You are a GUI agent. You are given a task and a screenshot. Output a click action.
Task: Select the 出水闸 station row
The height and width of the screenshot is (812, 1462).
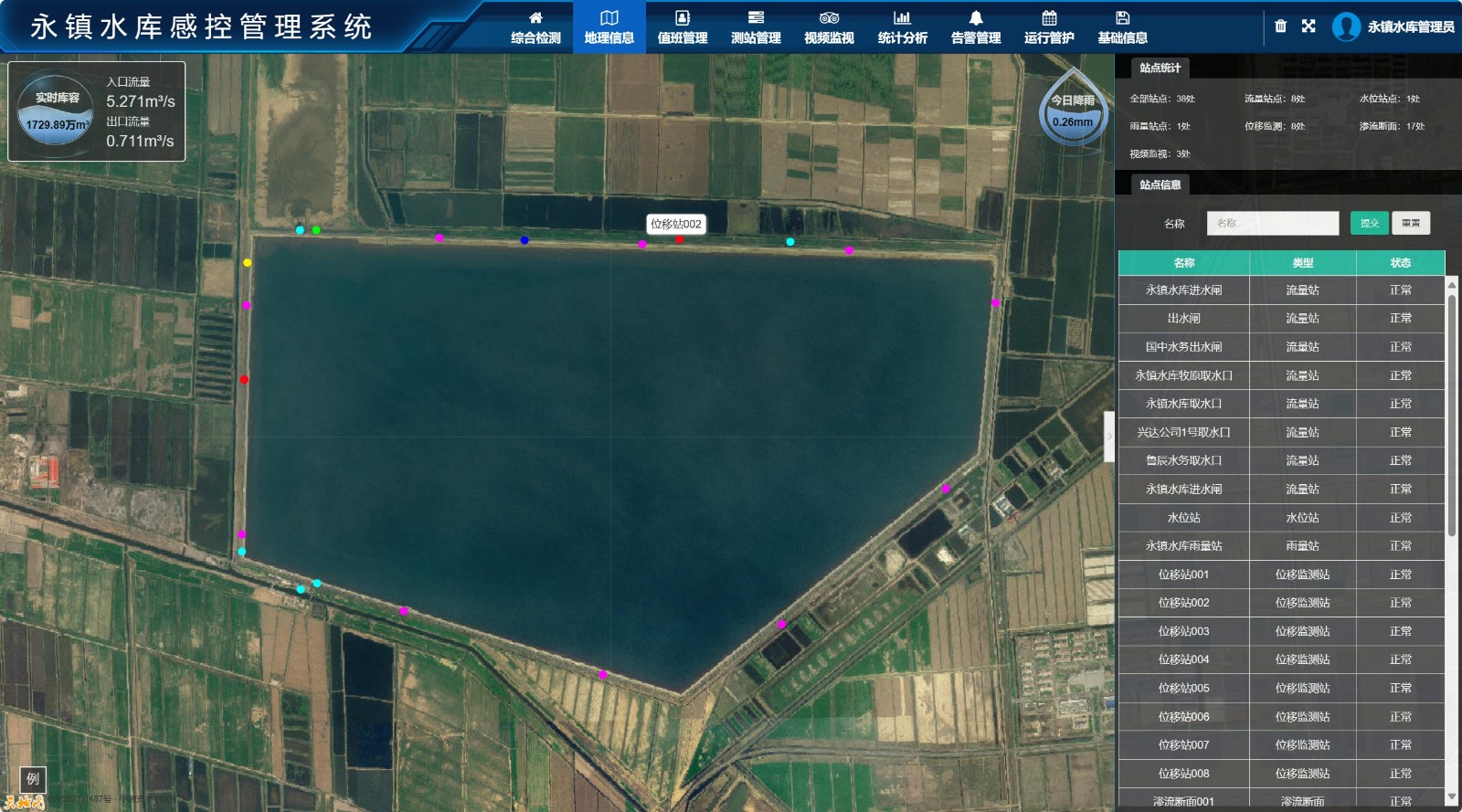[1281, 319]
